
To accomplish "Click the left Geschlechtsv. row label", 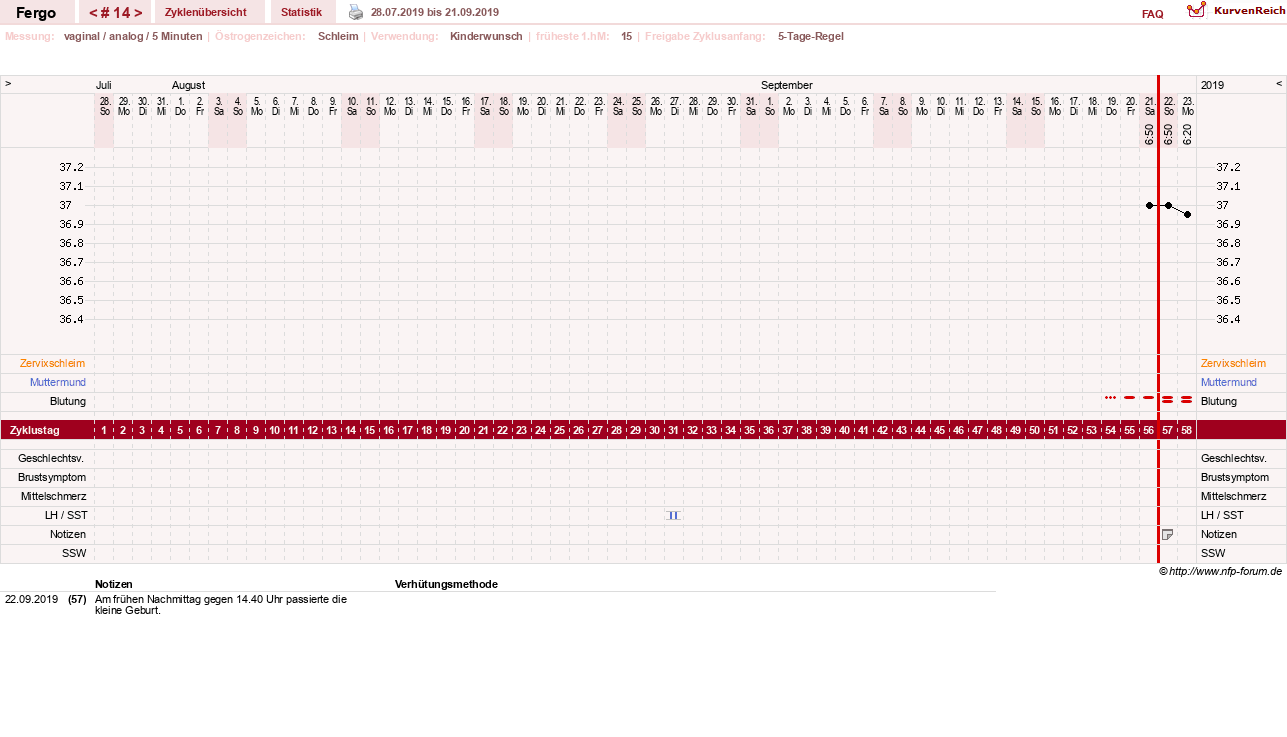I will coord(50,458).
